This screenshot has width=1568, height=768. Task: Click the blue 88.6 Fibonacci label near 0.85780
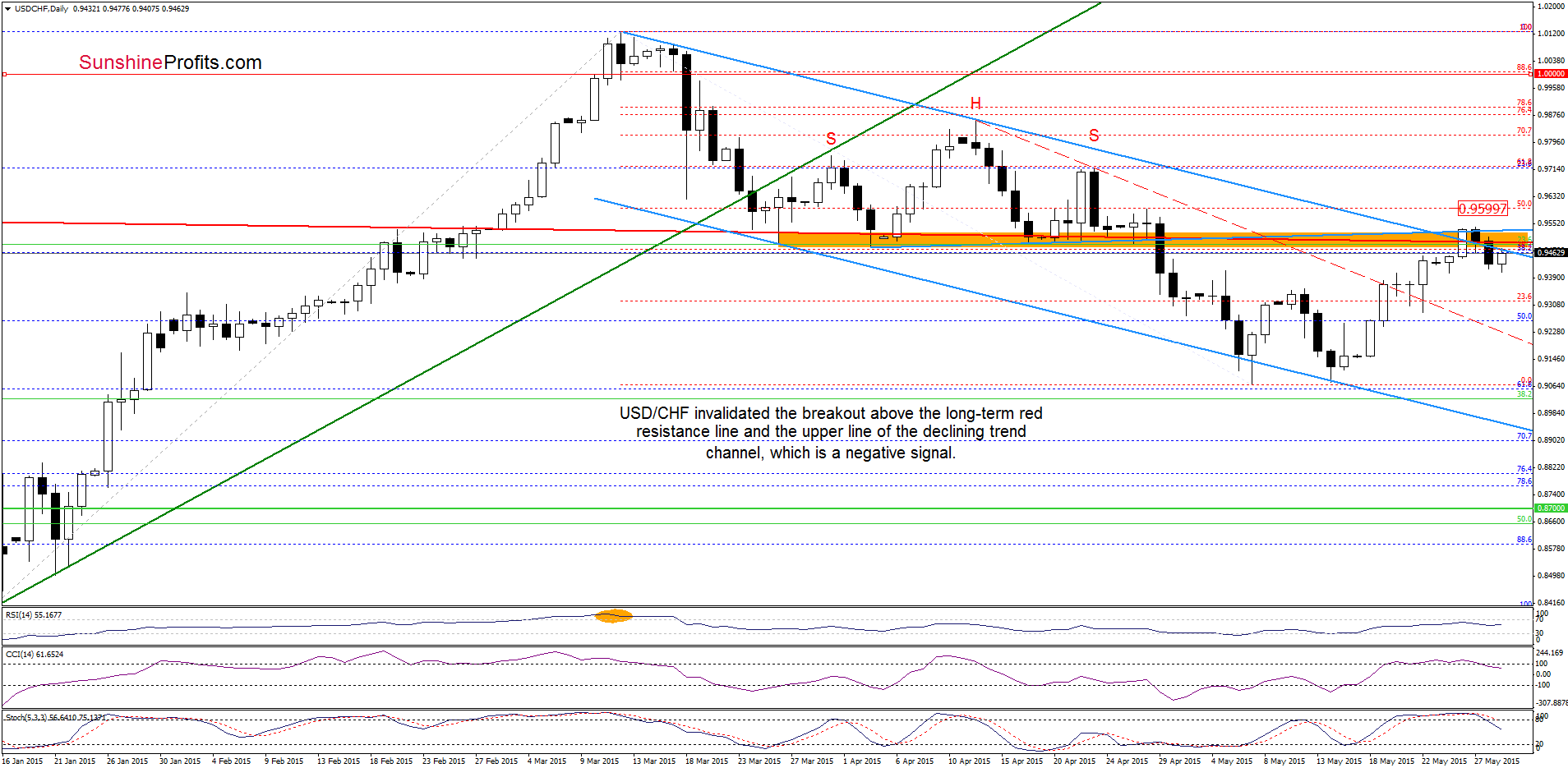click(x=1524, y=540)
